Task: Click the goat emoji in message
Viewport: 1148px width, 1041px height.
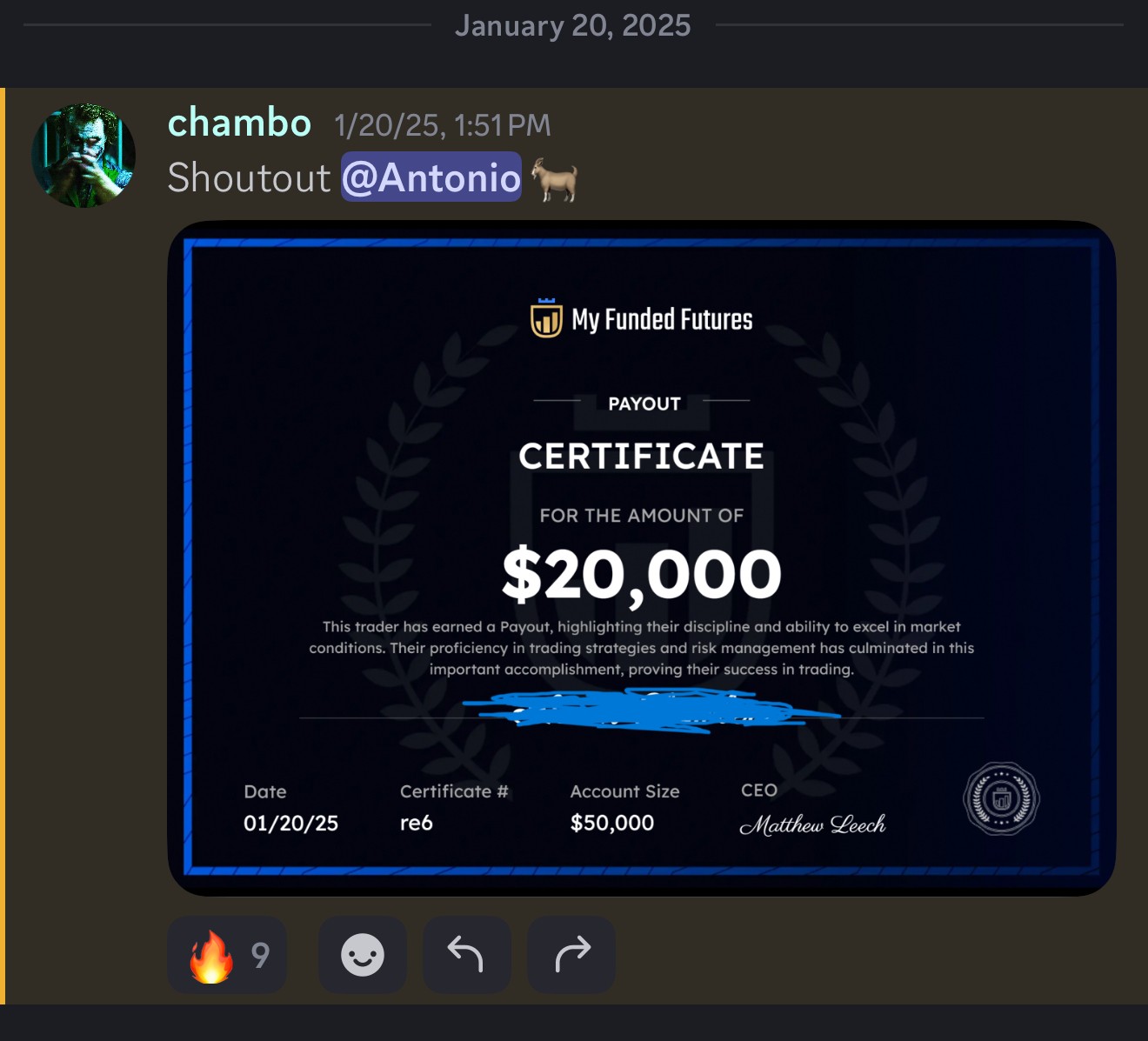Action: [x=553, y=179]
